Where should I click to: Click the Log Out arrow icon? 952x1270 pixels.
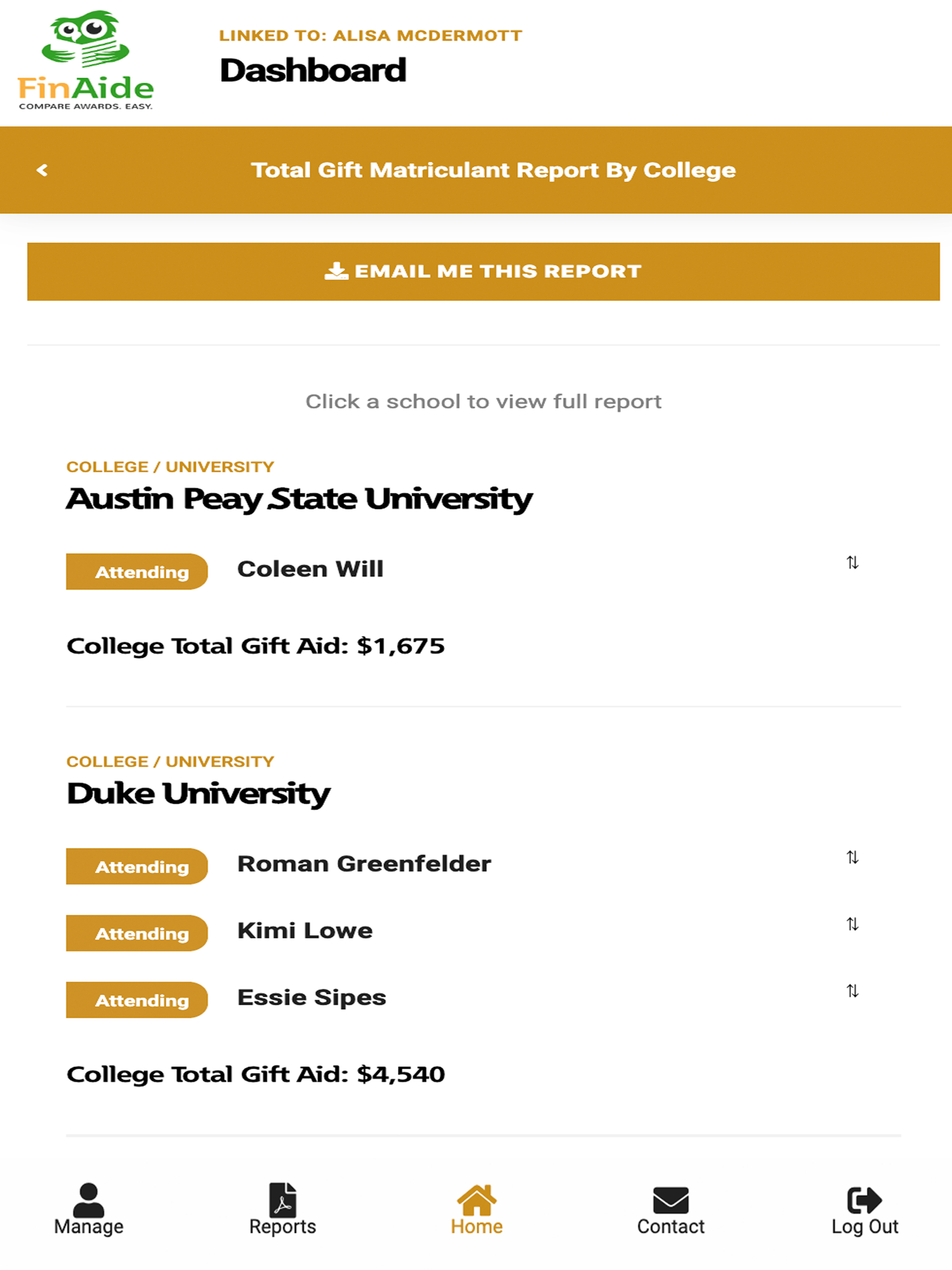(x=865, y=1200)
